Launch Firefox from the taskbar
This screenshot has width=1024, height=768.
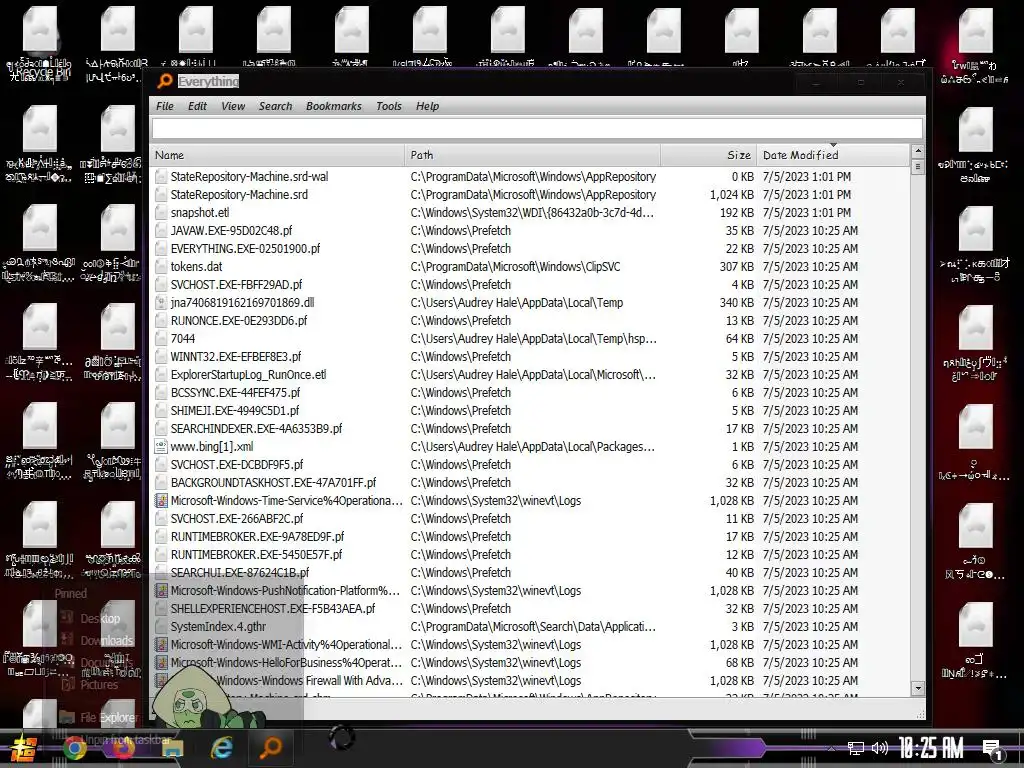tap(123, 748)
